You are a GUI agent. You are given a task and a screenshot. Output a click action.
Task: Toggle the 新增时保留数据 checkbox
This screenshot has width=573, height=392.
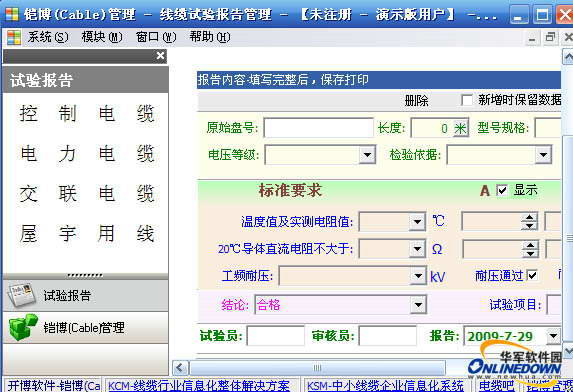tap(467, 100)
